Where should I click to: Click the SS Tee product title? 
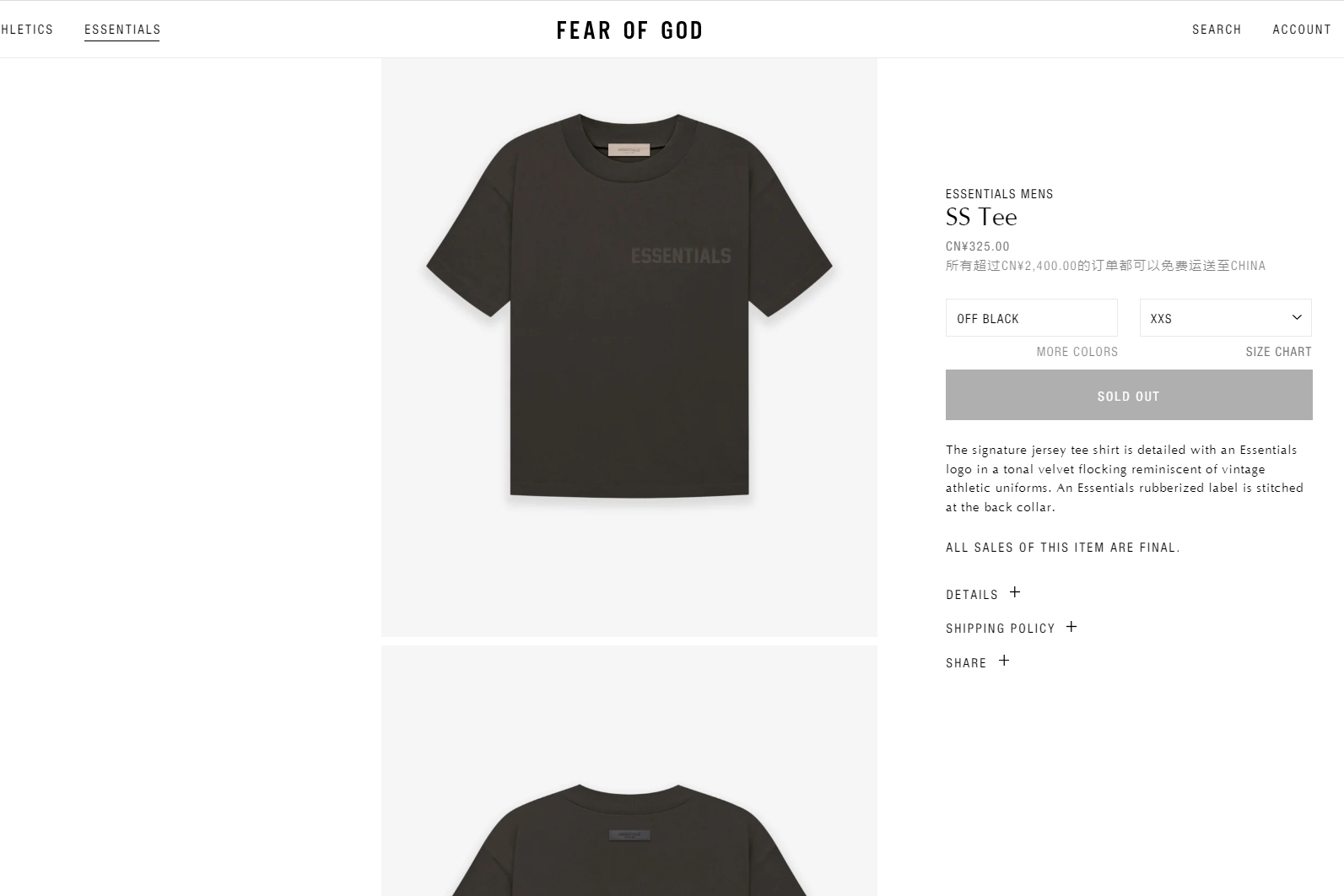pos(981,218)
